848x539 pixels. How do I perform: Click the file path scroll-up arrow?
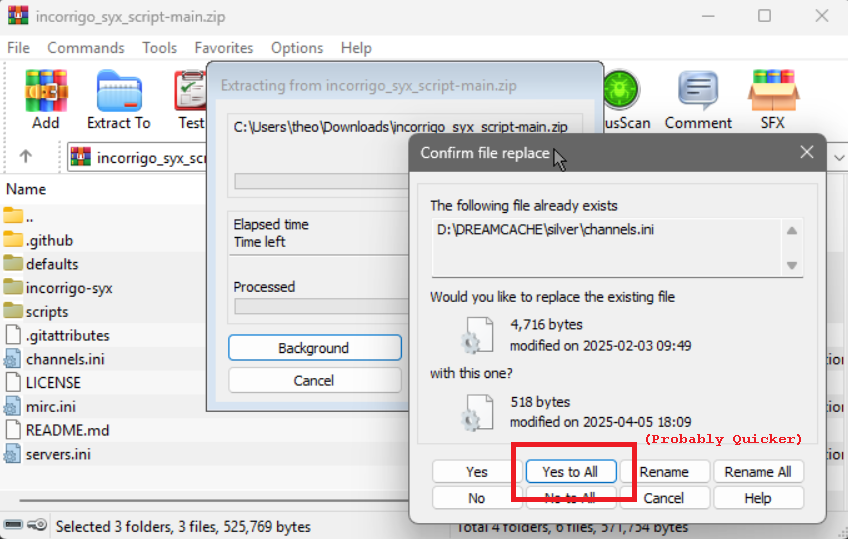(x=792, y=231)
